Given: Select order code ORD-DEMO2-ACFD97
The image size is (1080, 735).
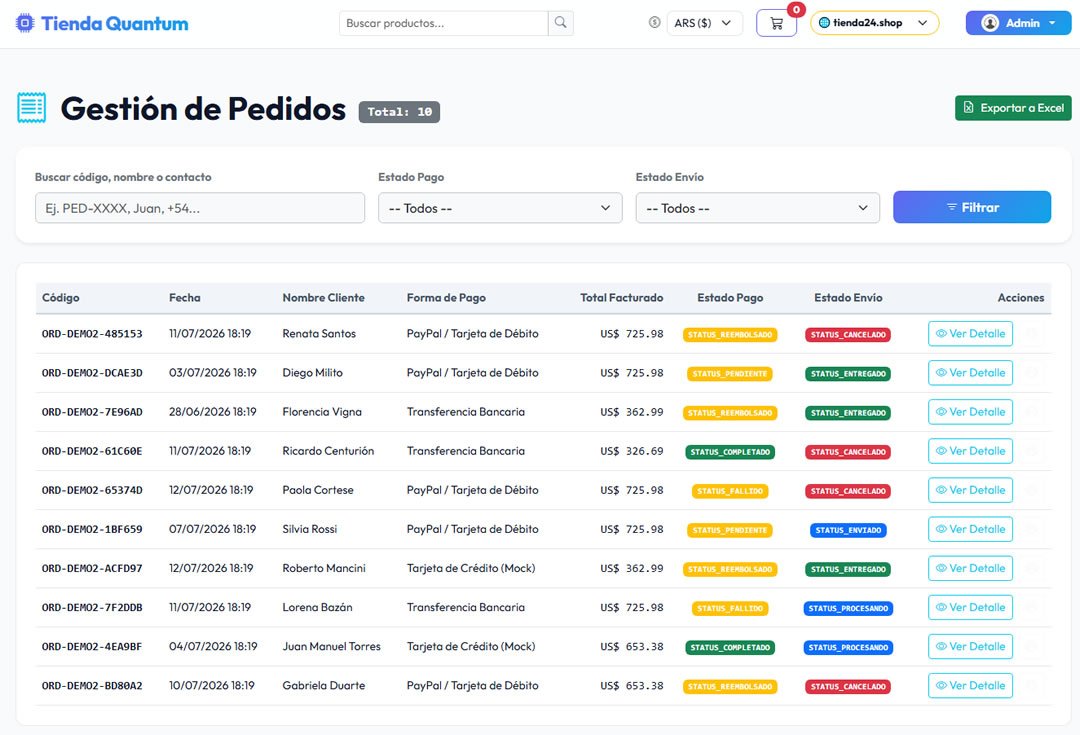Looking at the screenshot, I should click(92, 568).
